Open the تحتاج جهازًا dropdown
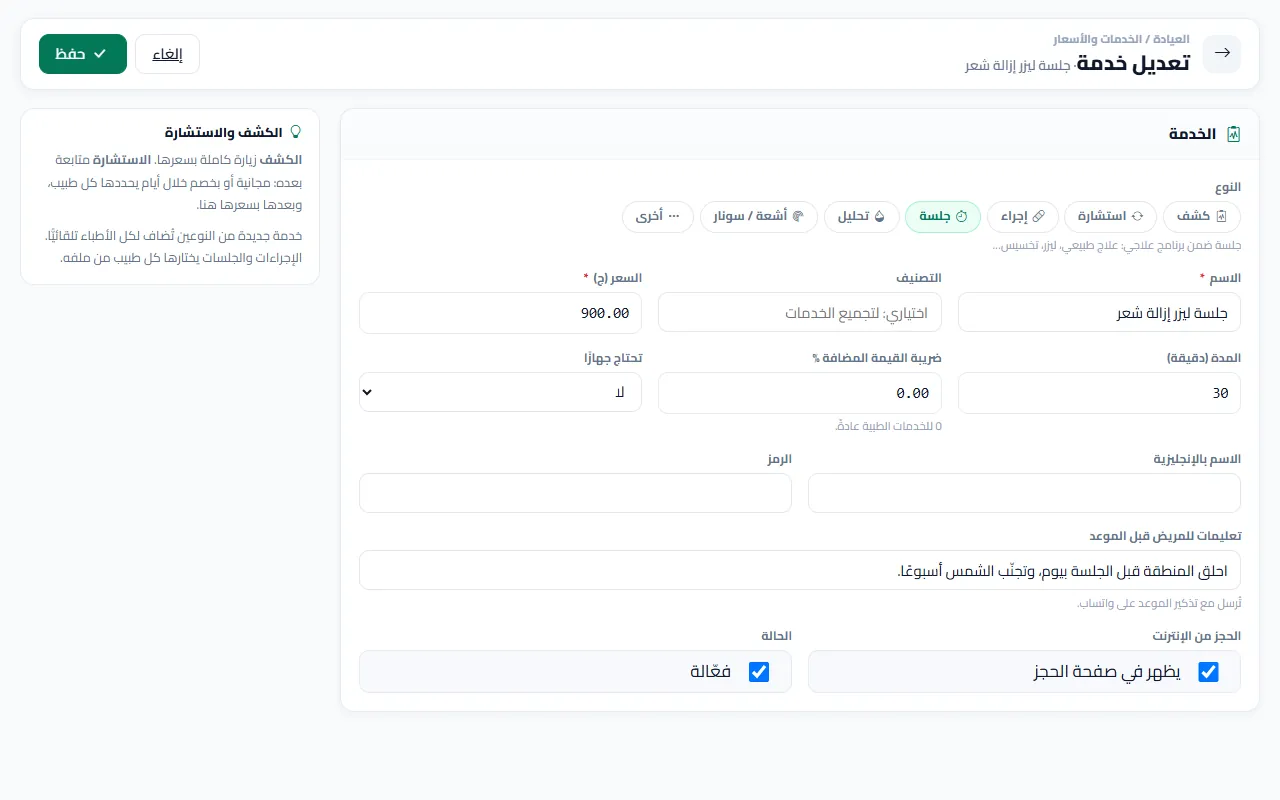The image size is (1280, 800). pos(500,393)
